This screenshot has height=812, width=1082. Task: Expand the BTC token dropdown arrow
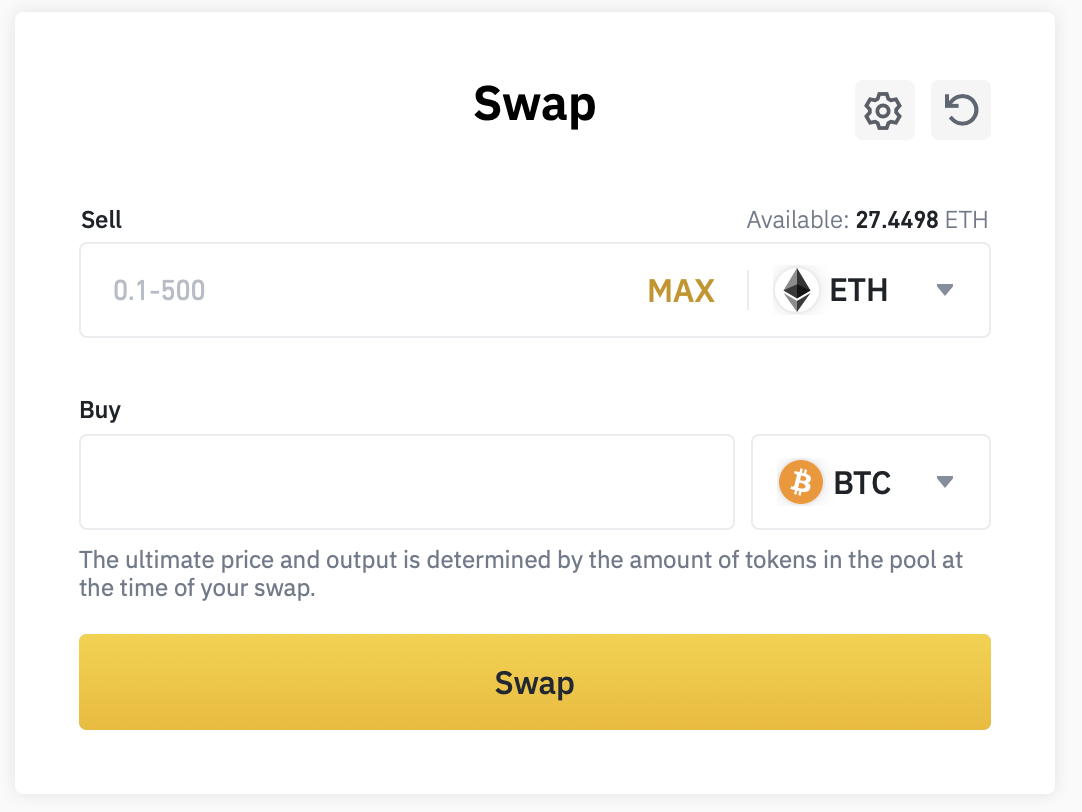tap(945, 483)
